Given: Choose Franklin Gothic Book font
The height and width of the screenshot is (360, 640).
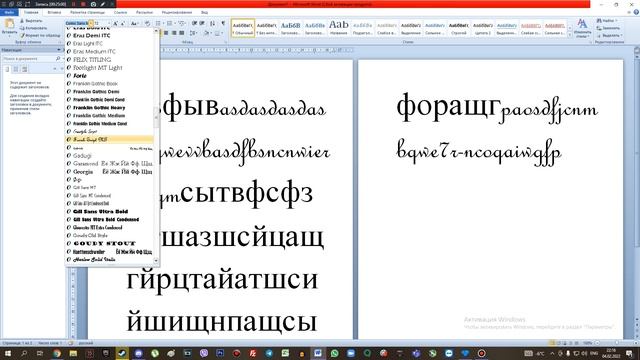Looking at the screenshot, I should click(x=109, y=83).
